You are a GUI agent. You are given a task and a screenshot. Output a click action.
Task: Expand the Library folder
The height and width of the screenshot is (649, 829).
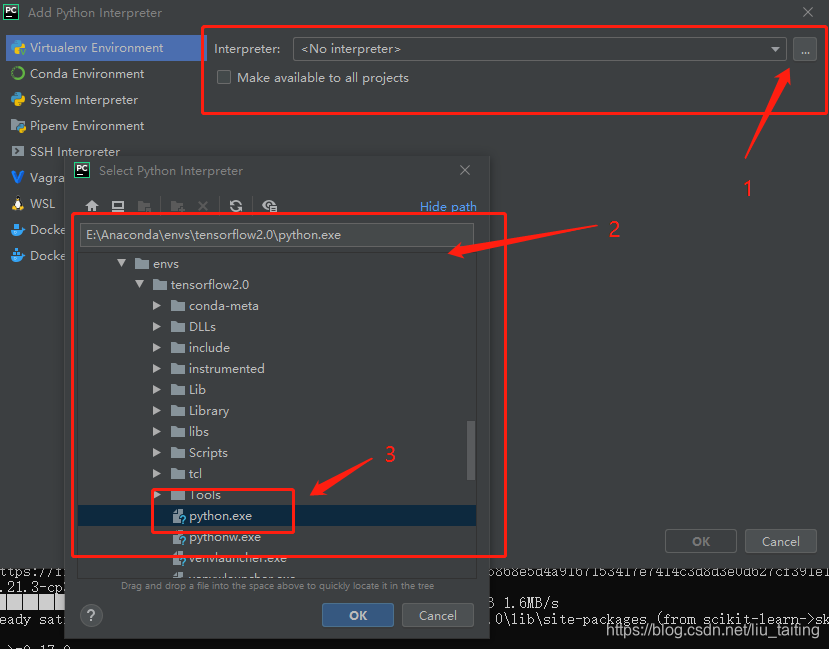tap(156, 411)
